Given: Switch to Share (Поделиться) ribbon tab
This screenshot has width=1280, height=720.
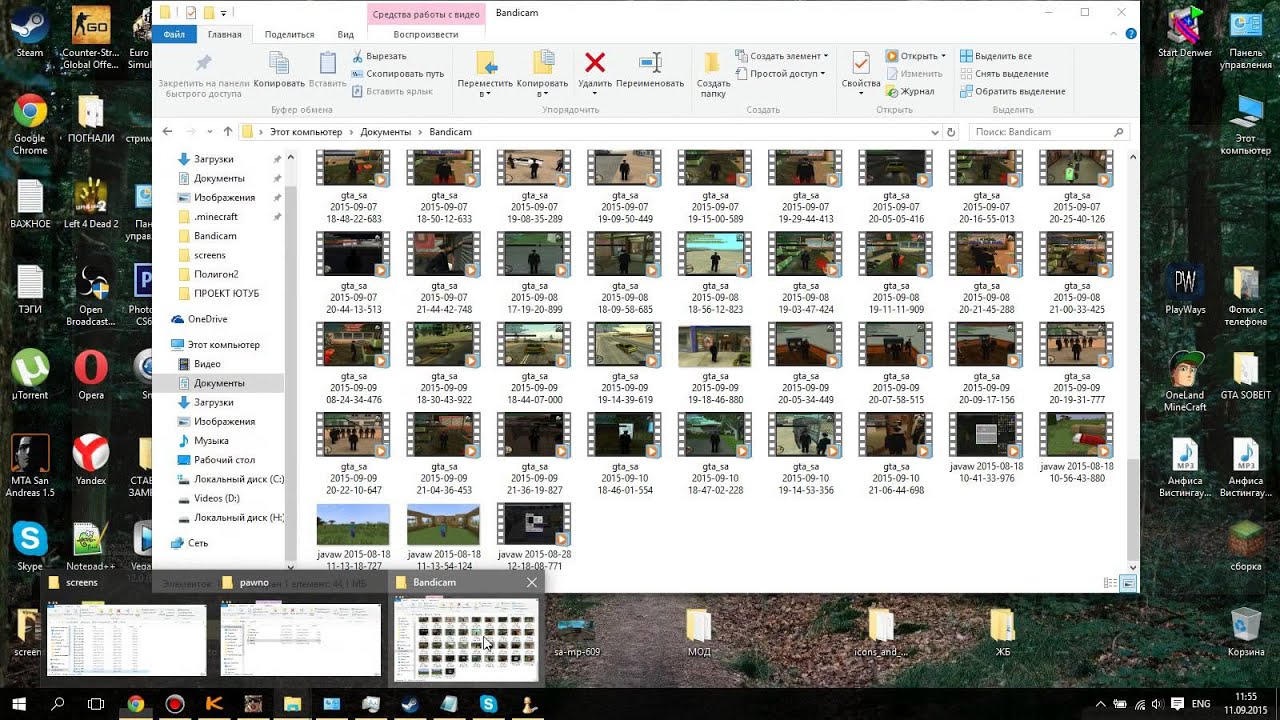Looking at the screenshot, I should click(289, 34).
